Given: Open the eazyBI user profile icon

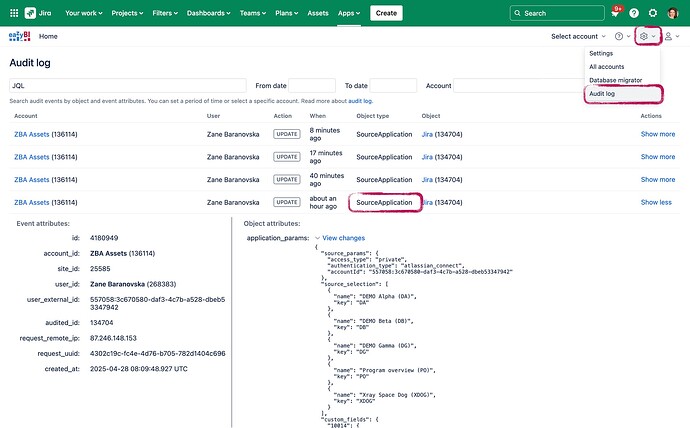Looking at the screenshot, I should [x=668, y=36].
